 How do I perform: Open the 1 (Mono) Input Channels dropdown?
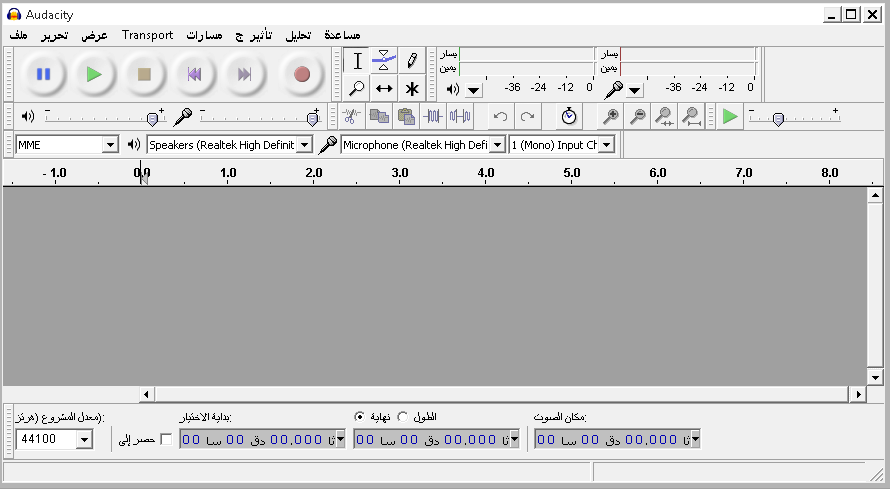click(607, 145)
